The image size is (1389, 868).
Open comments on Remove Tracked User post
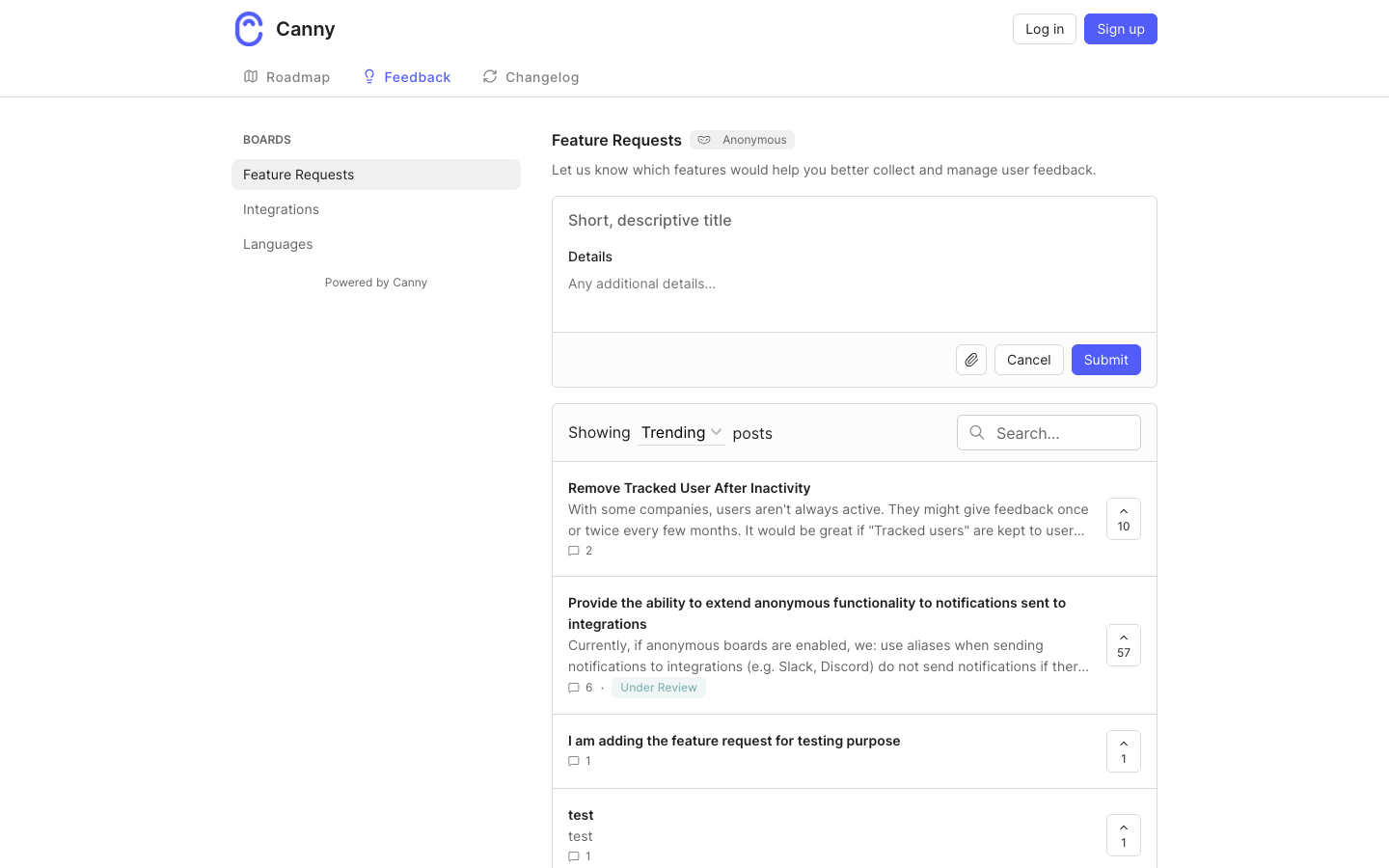click(580, 551)
